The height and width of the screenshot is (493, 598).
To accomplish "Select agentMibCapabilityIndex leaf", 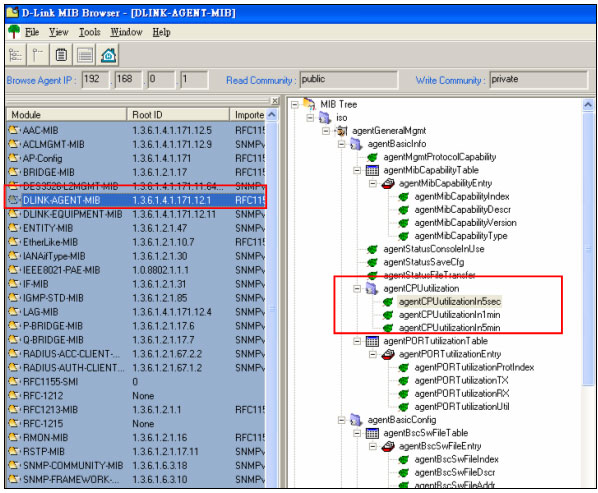I will pyautogui.click(x=462, y=196).
